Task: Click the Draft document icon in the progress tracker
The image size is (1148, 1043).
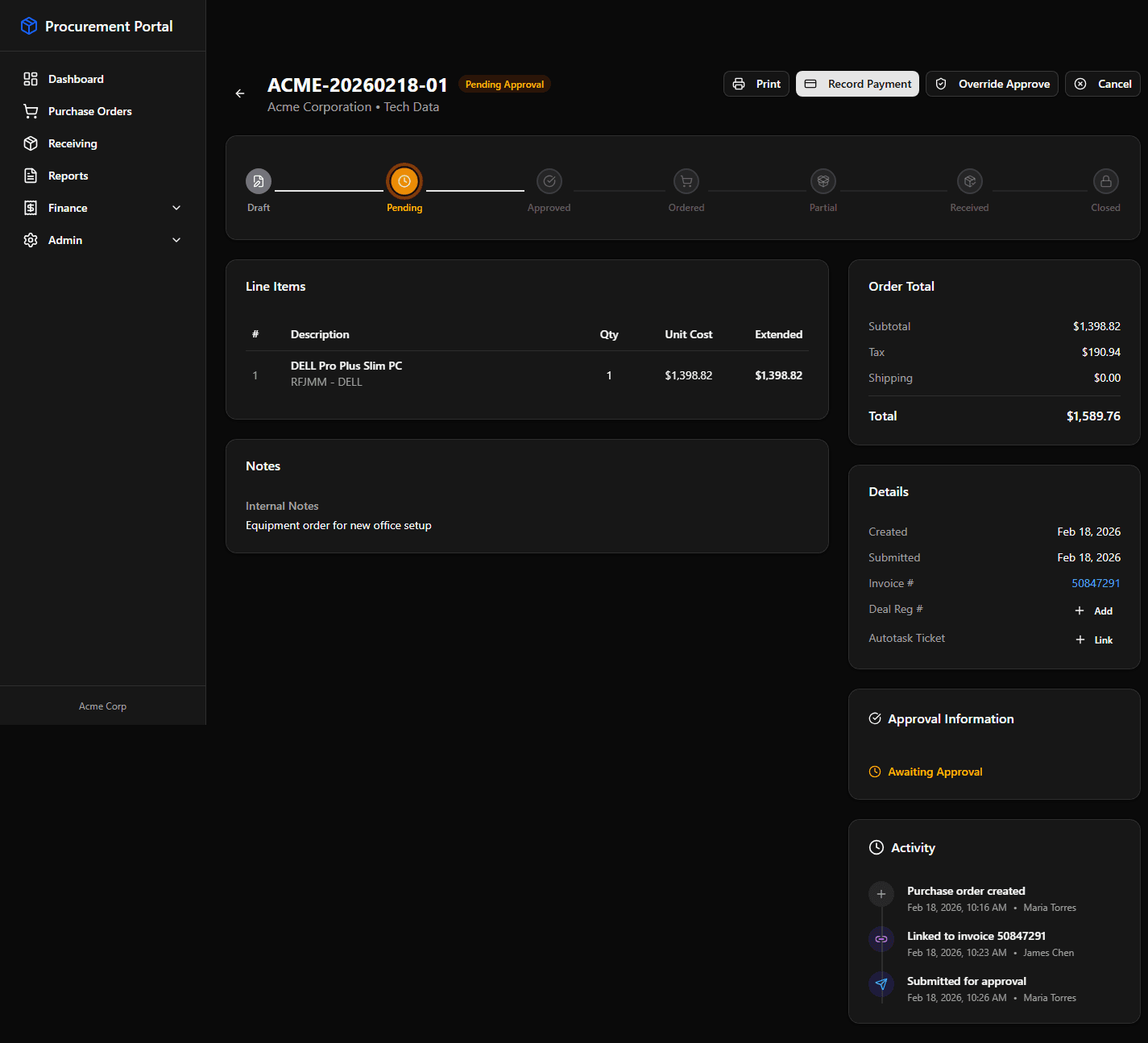Action: point(258,181)
